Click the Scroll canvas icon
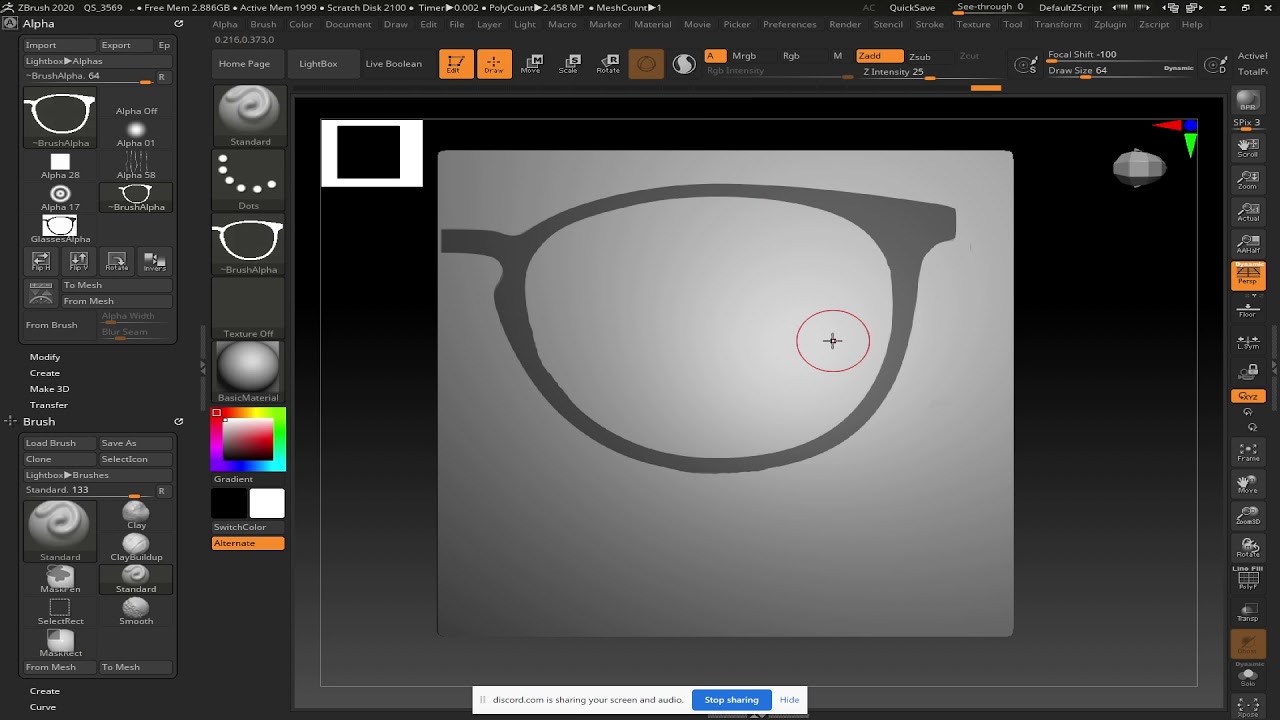 (1248, 148)
